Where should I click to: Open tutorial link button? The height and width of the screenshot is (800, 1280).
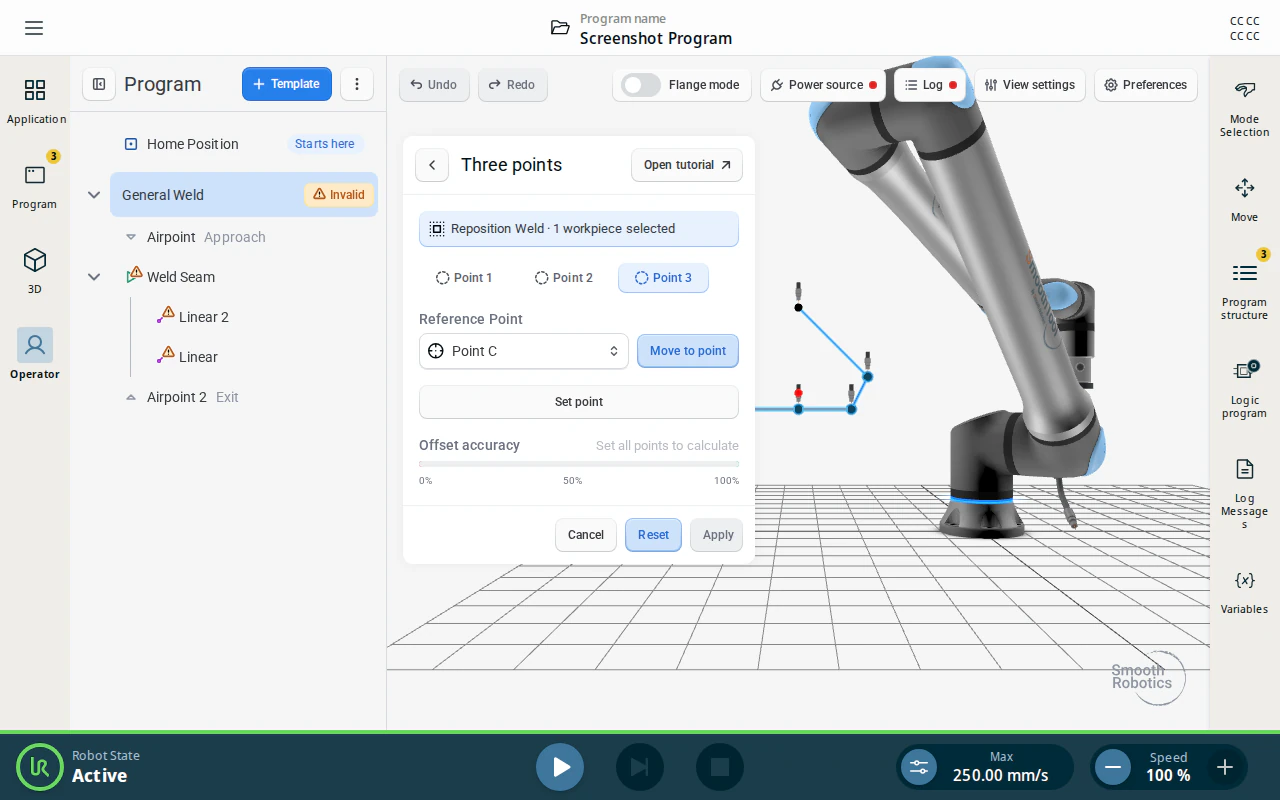[687, 165]
